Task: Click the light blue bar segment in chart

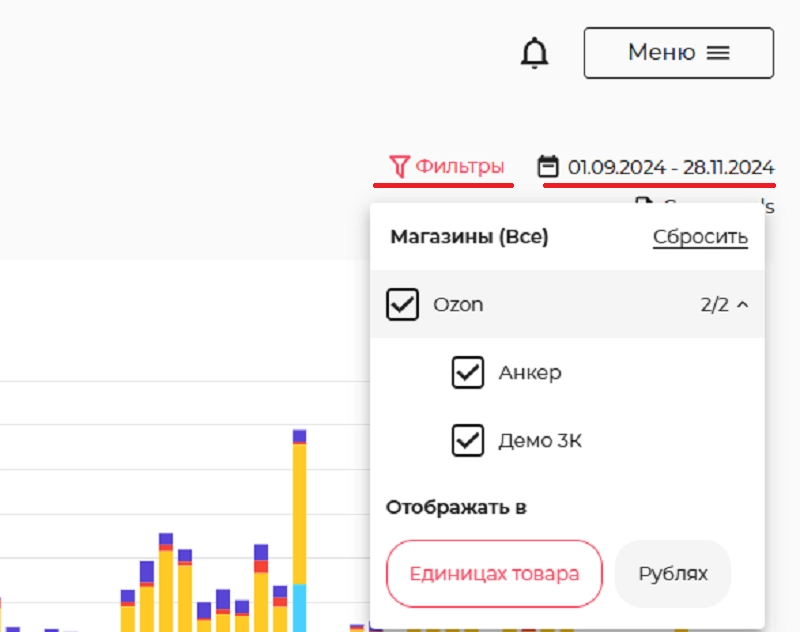Action: [x=299, y=607]
